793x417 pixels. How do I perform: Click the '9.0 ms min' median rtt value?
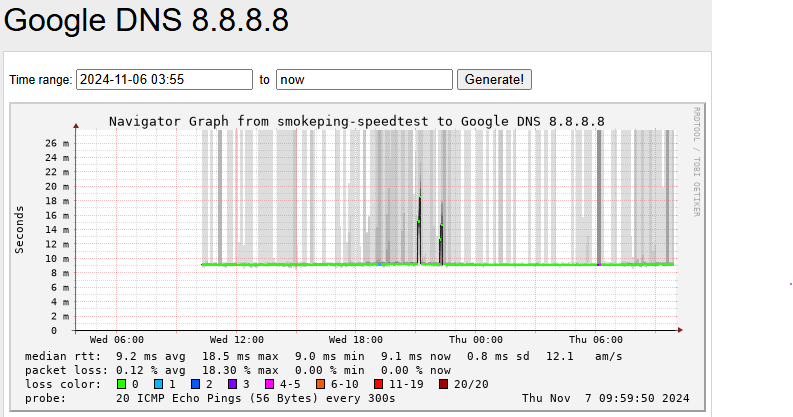[330, 356]
